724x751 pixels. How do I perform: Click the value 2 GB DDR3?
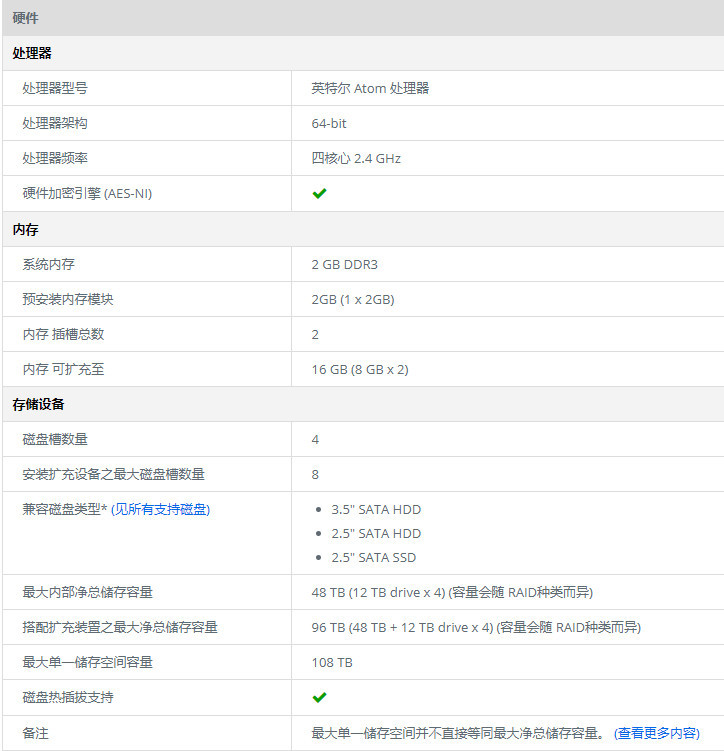[x=344, y=264]
